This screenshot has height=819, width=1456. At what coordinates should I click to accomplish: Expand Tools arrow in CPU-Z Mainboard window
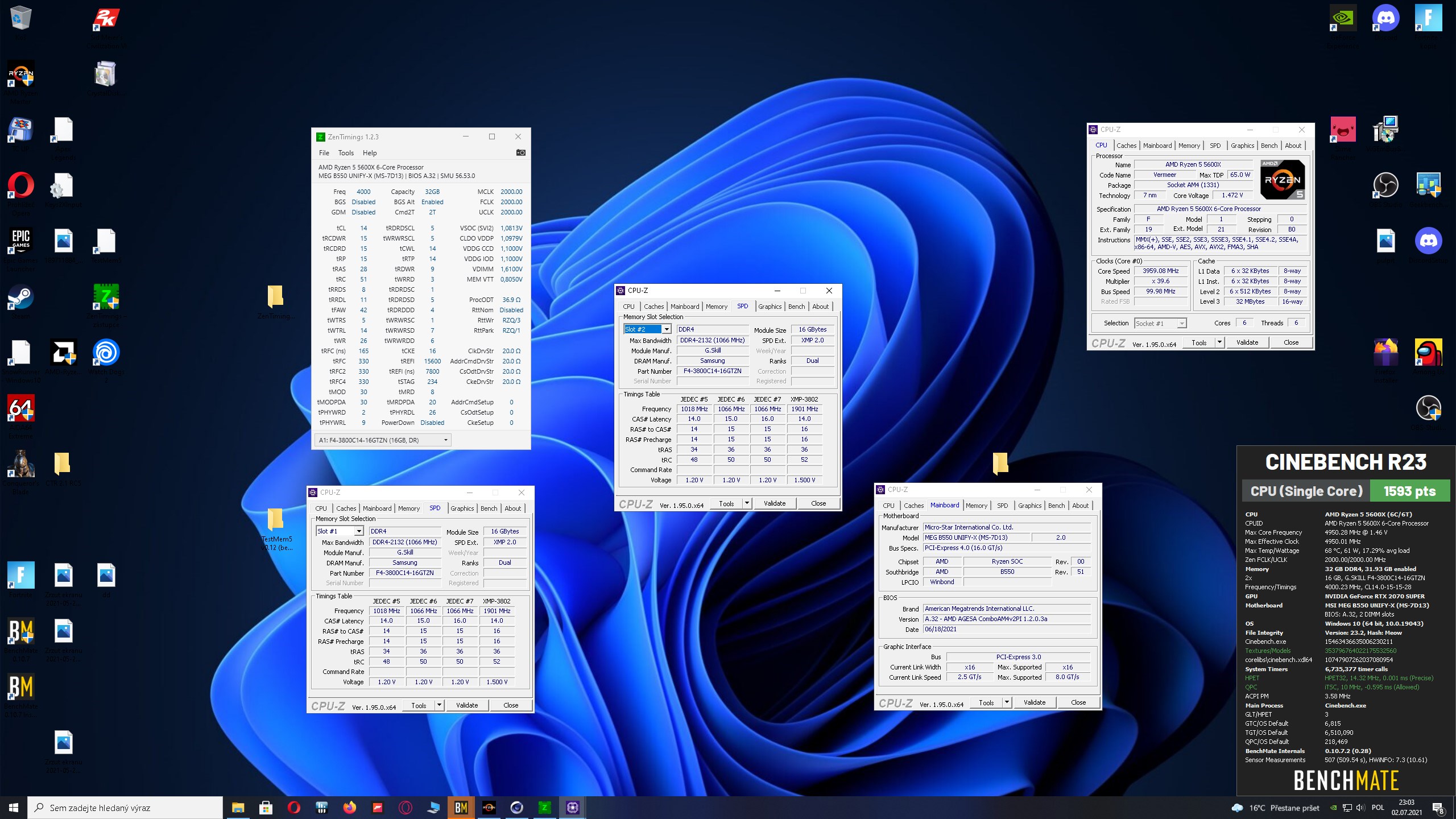click(1007, 702)
